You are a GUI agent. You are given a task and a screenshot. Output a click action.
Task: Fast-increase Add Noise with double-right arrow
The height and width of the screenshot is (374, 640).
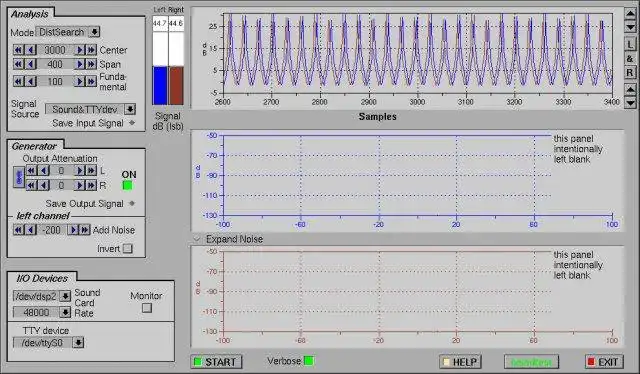(84, 230)
